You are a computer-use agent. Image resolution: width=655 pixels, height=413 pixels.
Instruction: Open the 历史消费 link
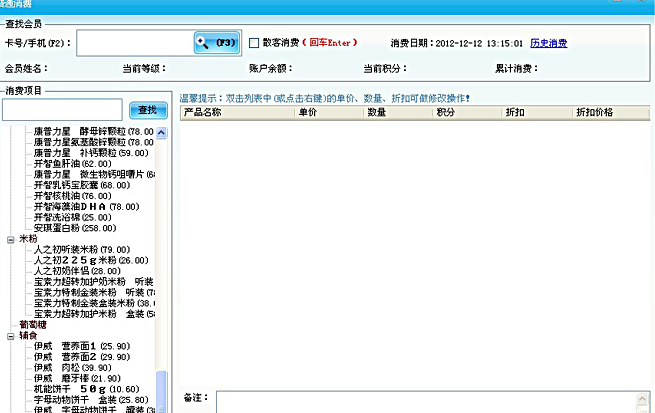click(x=548, y=43)
